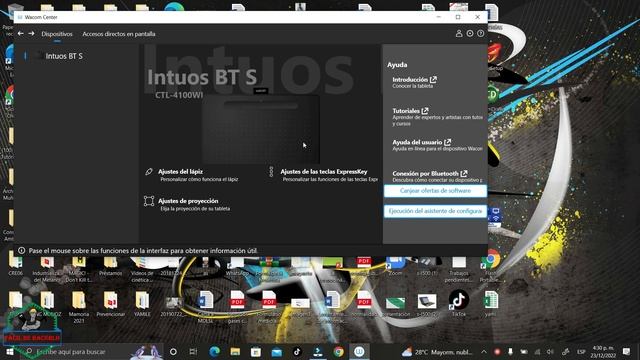Screen dimensions: 640x360
Task: Open the clock showing 4:30 p. m.
Action: point(603,351)
